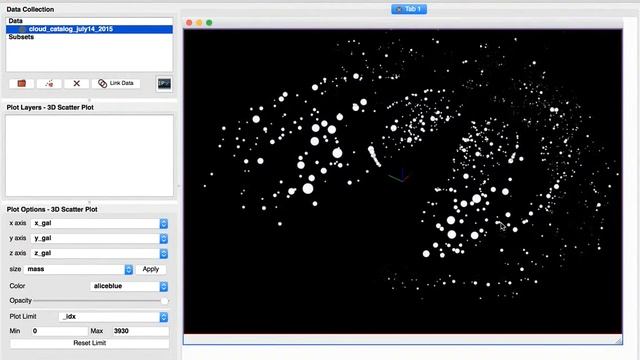The width and height of the screenshot is (640, 360).
Task: Open the Color aliceblue dropdown
Action: [x=129, y=287]
